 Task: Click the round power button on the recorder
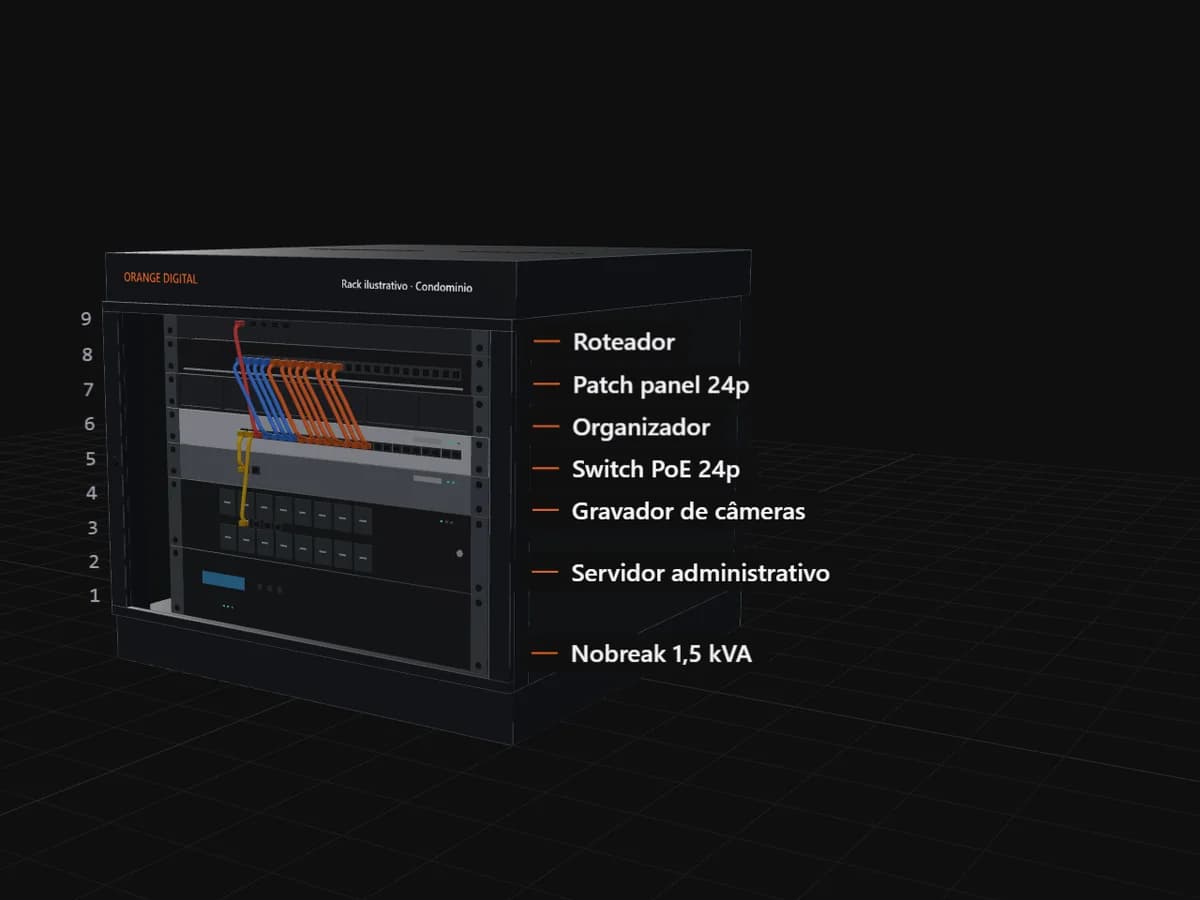(x=460, y=553)
